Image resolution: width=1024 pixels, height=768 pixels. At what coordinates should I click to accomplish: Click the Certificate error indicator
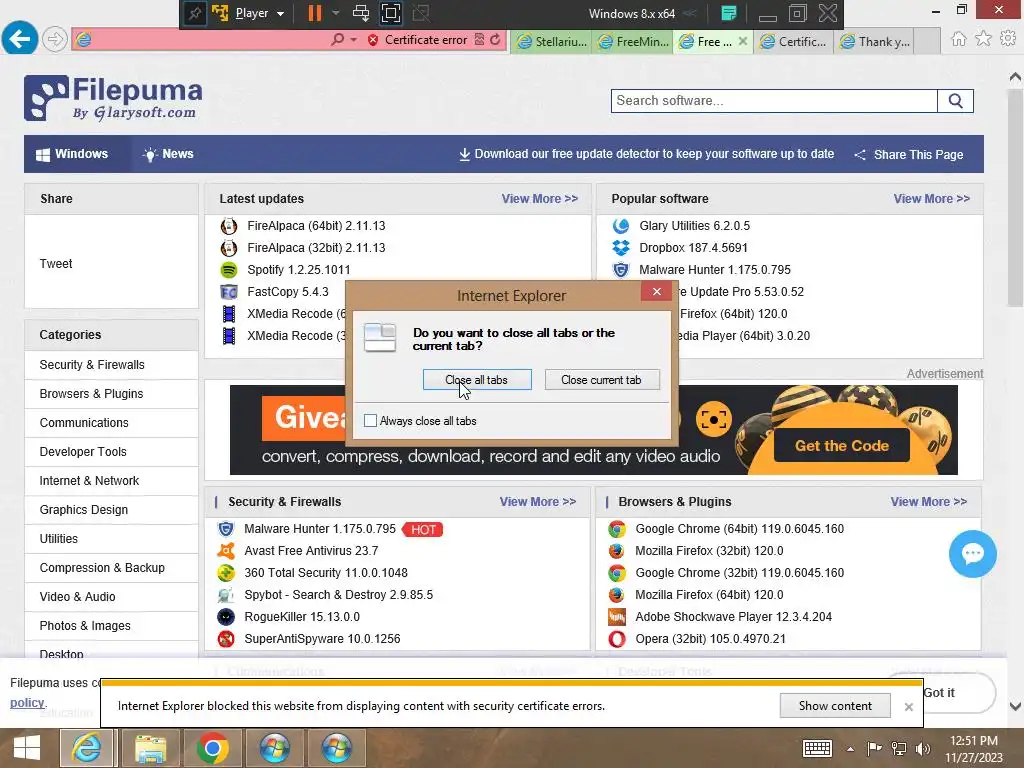[417, 40]
